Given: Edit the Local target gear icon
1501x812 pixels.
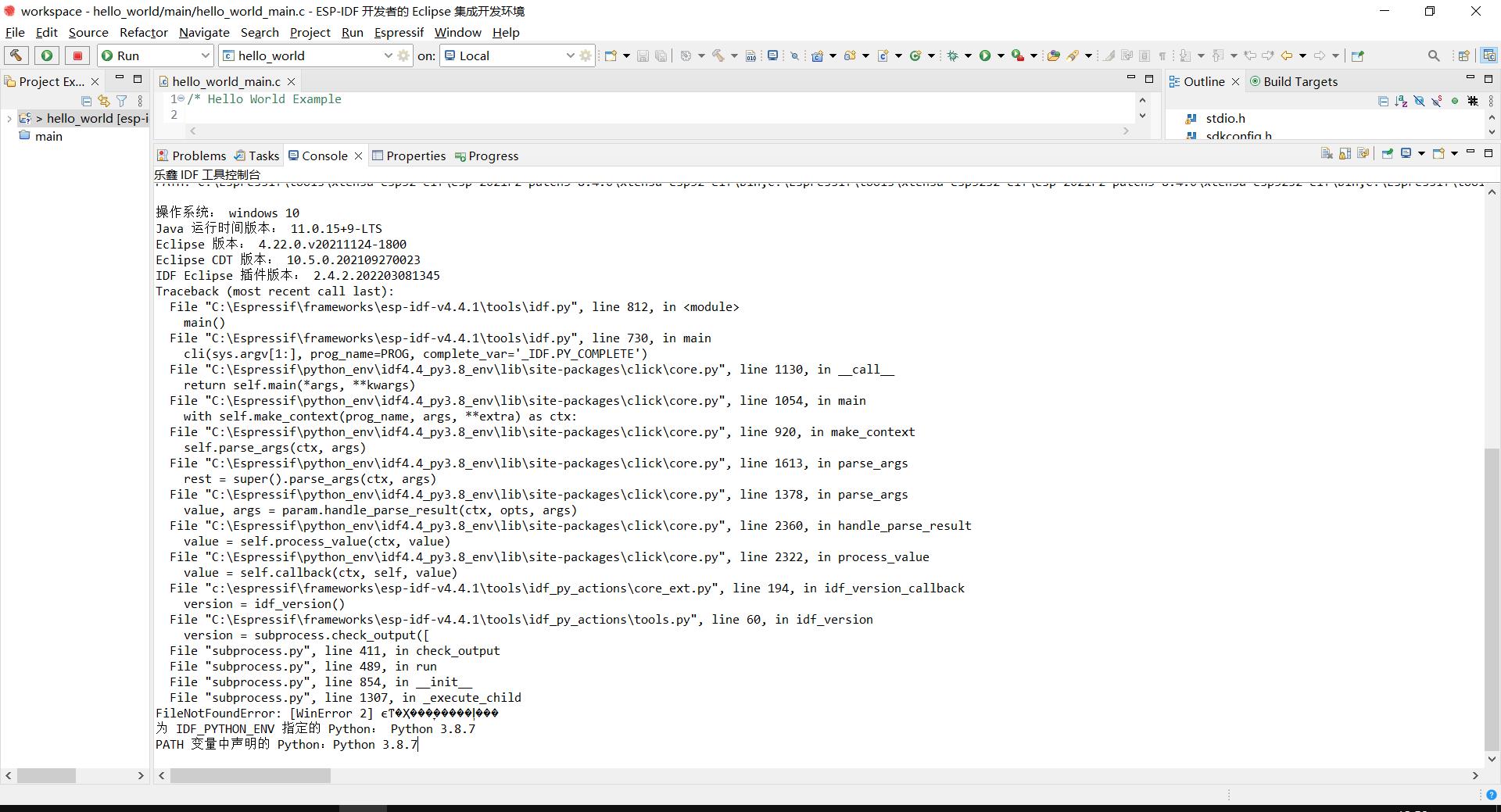Looking at the screenshot, I should point(586,55).
